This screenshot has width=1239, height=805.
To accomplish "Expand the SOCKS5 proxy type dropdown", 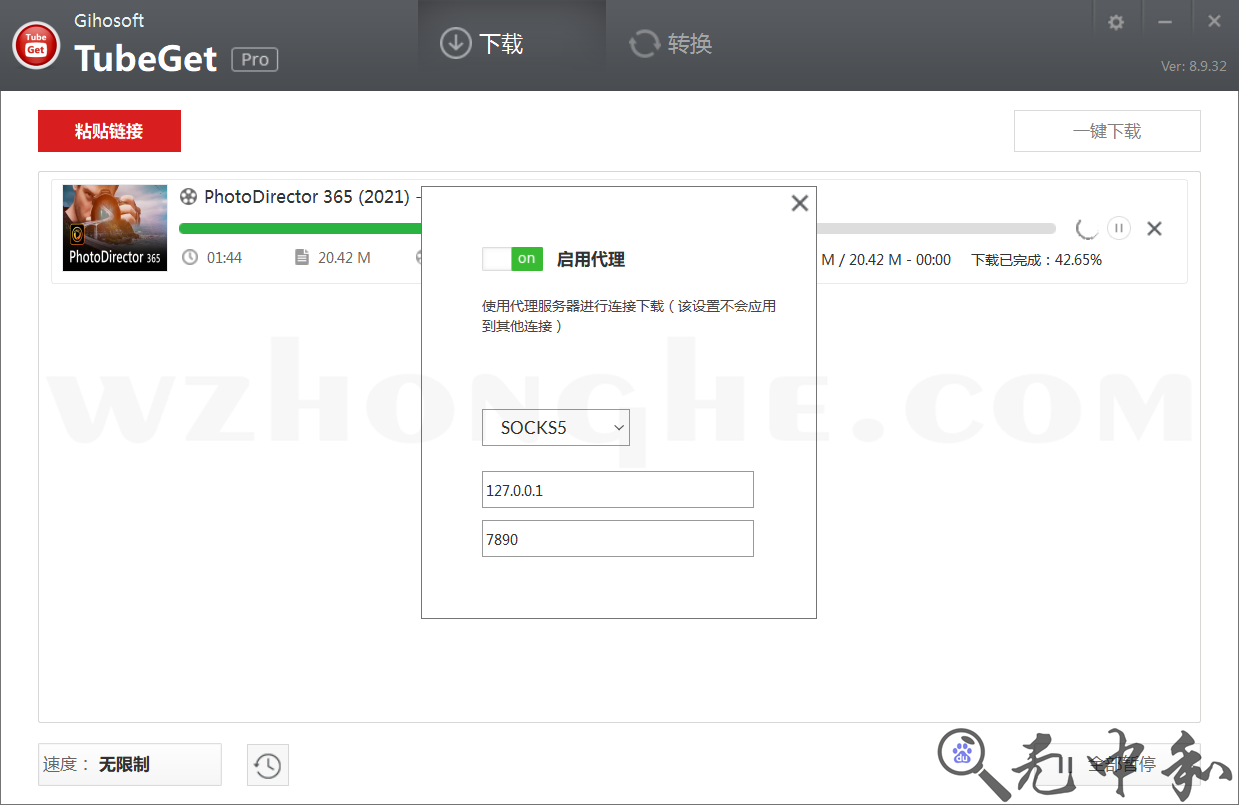I will pyautogui.click(x=556, y=428).
